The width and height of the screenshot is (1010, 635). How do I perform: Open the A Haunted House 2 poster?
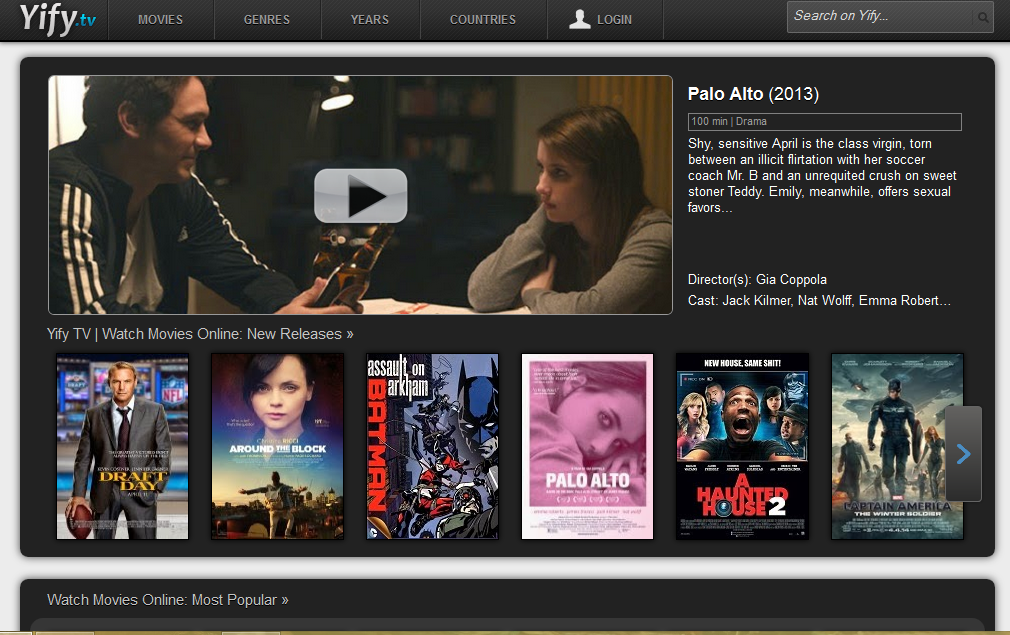click(742, 446)
